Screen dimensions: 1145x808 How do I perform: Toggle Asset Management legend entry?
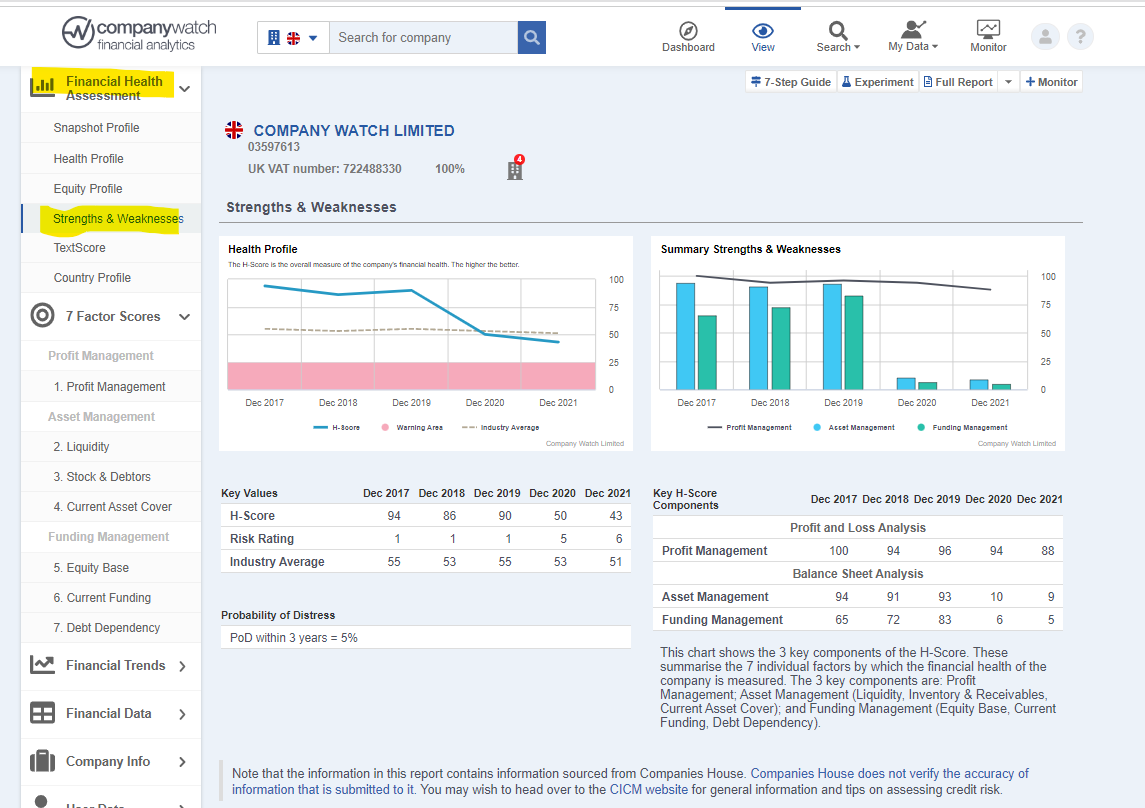(x=854, y=428)
